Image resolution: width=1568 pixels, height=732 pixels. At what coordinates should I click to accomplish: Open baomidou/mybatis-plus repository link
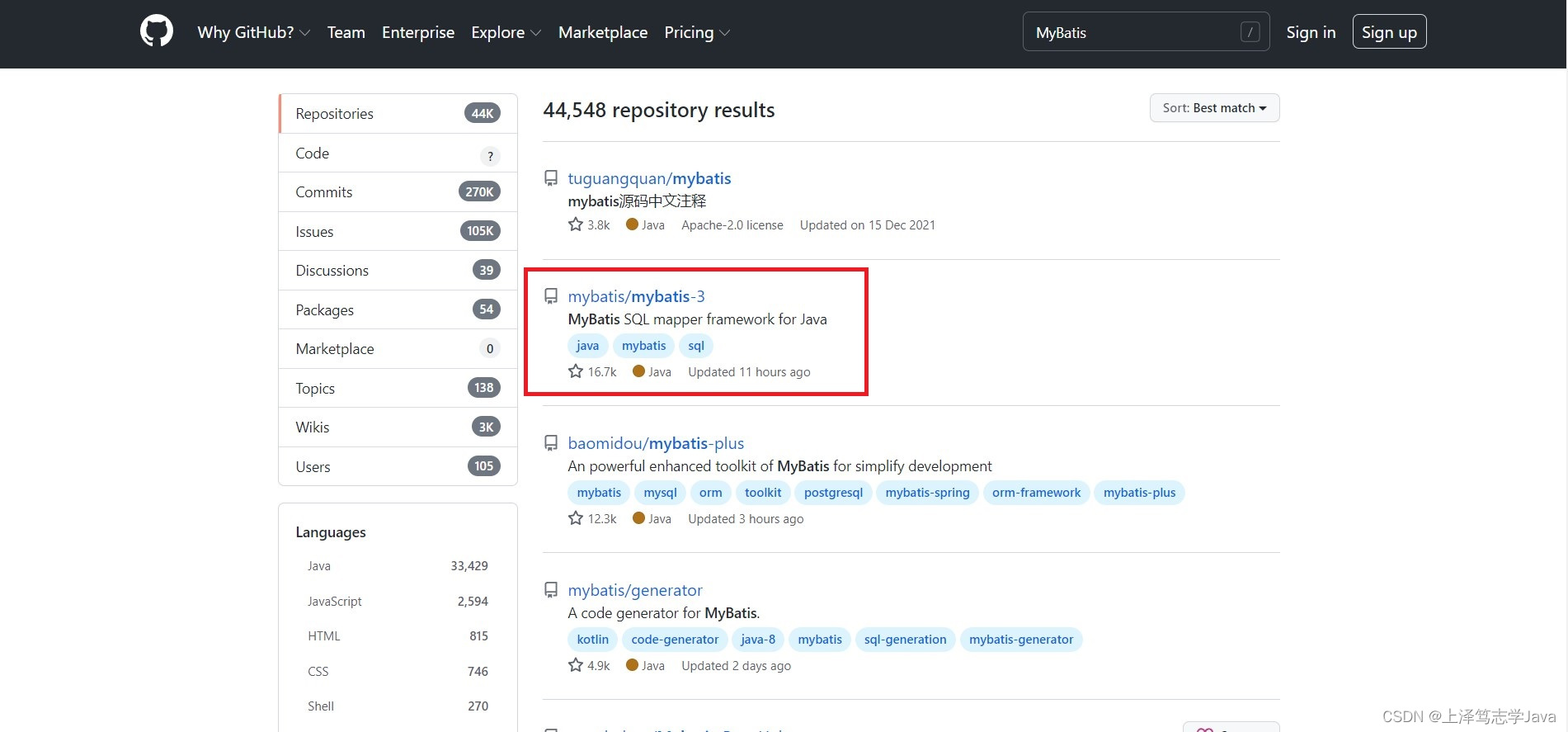coord(656,443)
